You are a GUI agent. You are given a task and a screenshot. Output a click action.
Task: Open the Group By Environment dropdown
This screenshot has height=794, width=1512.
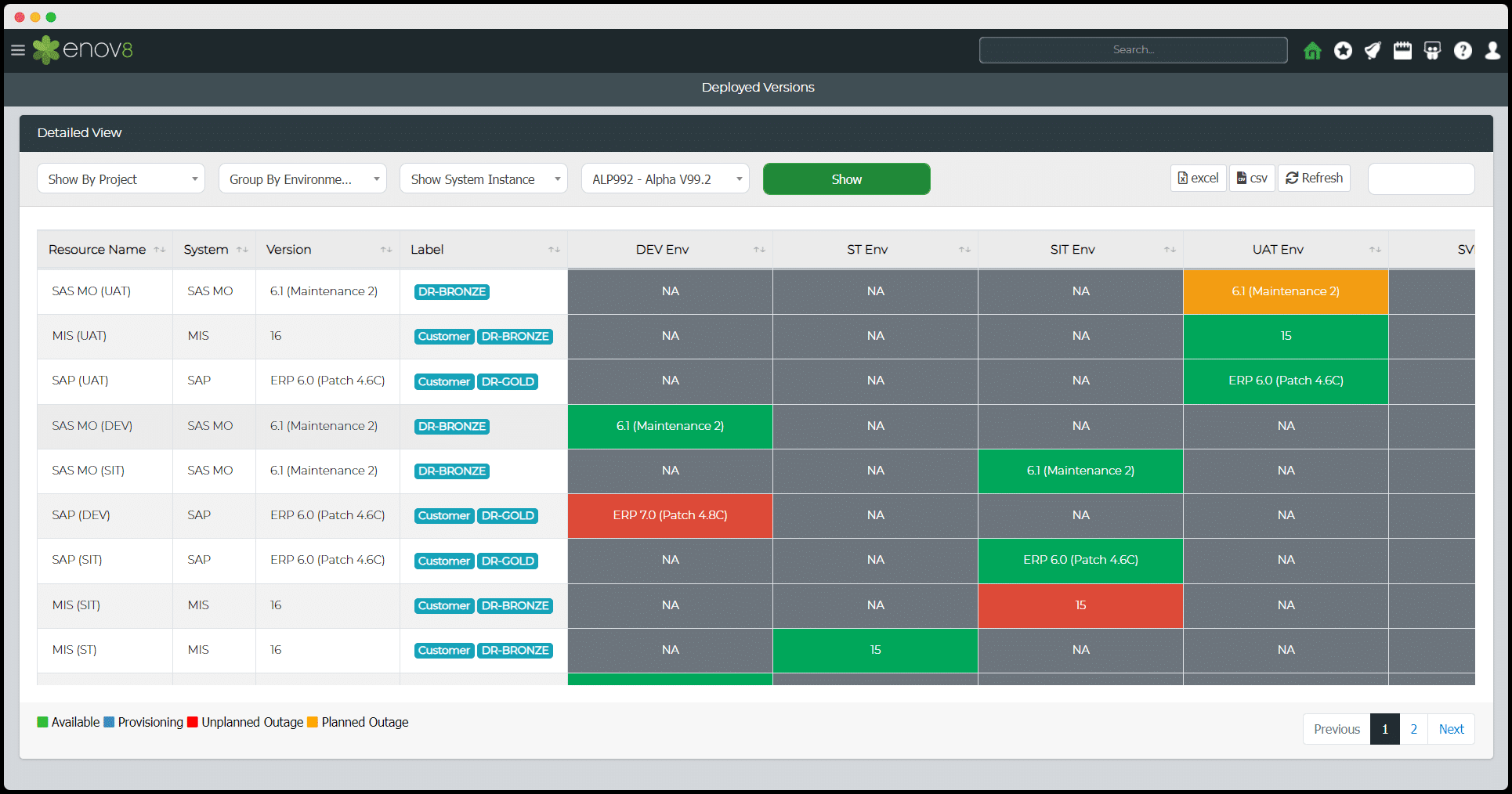tap(302, 179)
